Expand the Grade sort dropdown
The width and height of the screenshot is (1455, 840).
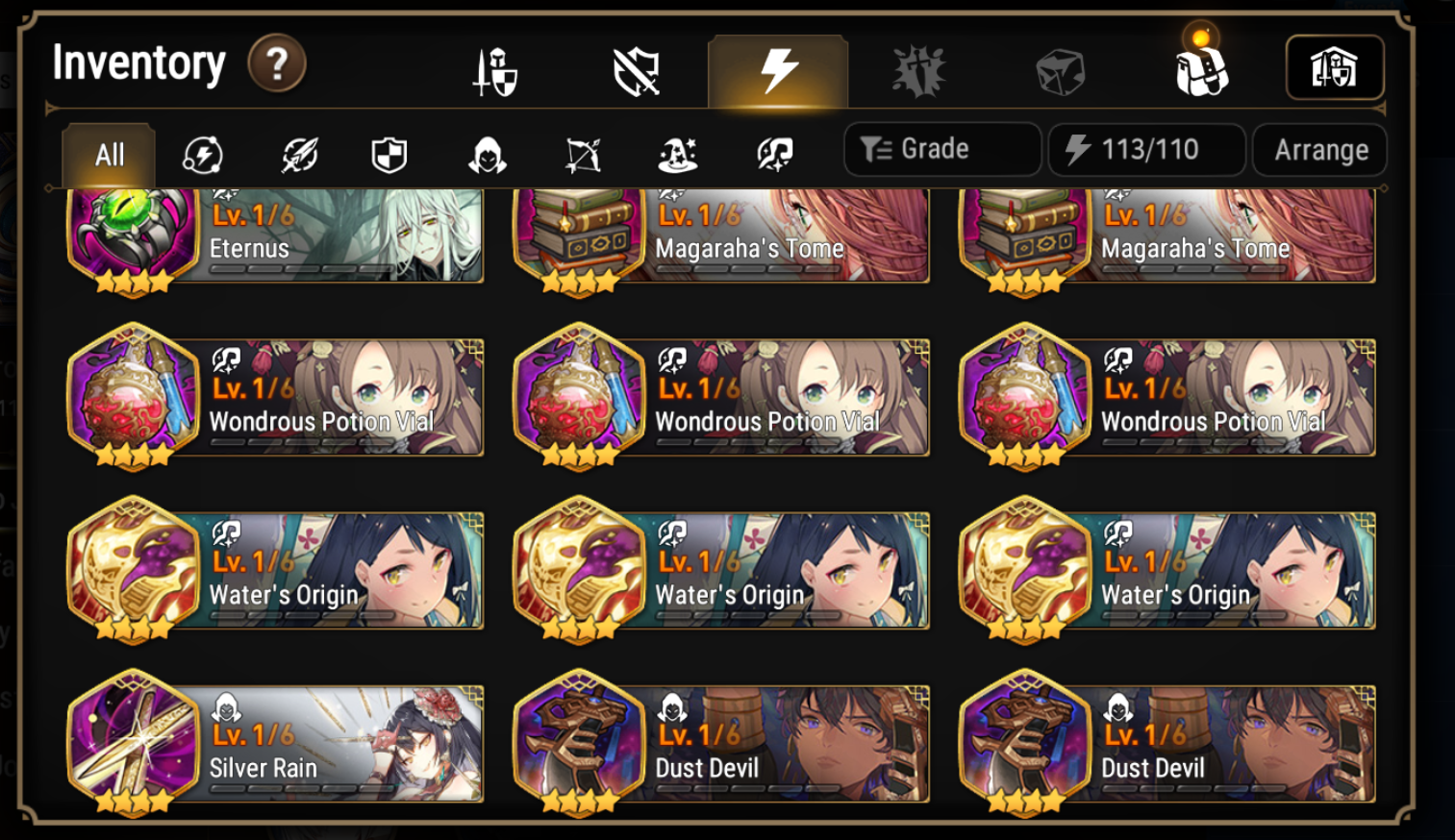pos(942,149)
